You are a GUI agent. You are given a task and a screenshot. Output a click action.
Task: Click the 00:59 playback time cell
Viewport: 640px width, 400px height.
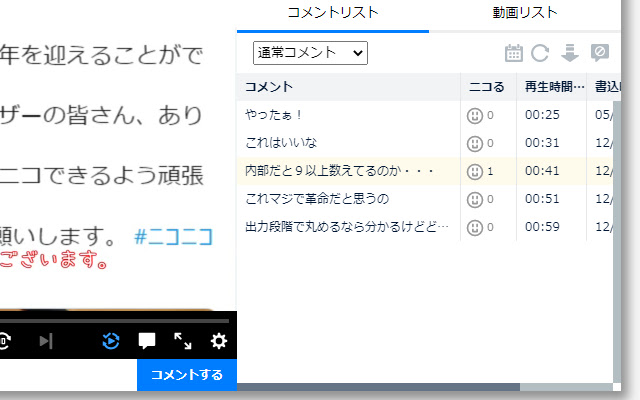pyautogui.click(x=542, y=227)
